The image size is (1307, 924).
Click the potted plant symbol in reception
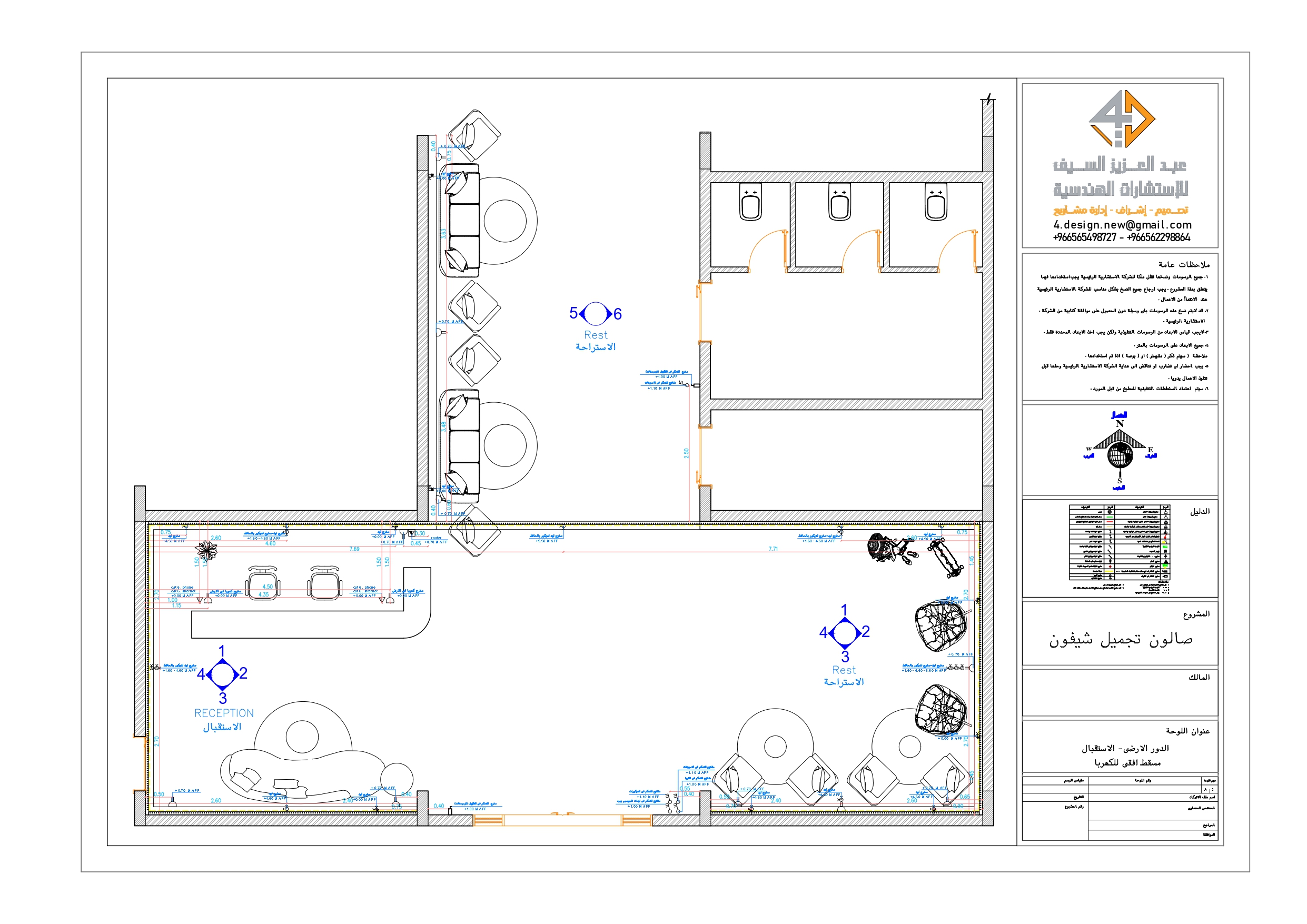(206, 551)
